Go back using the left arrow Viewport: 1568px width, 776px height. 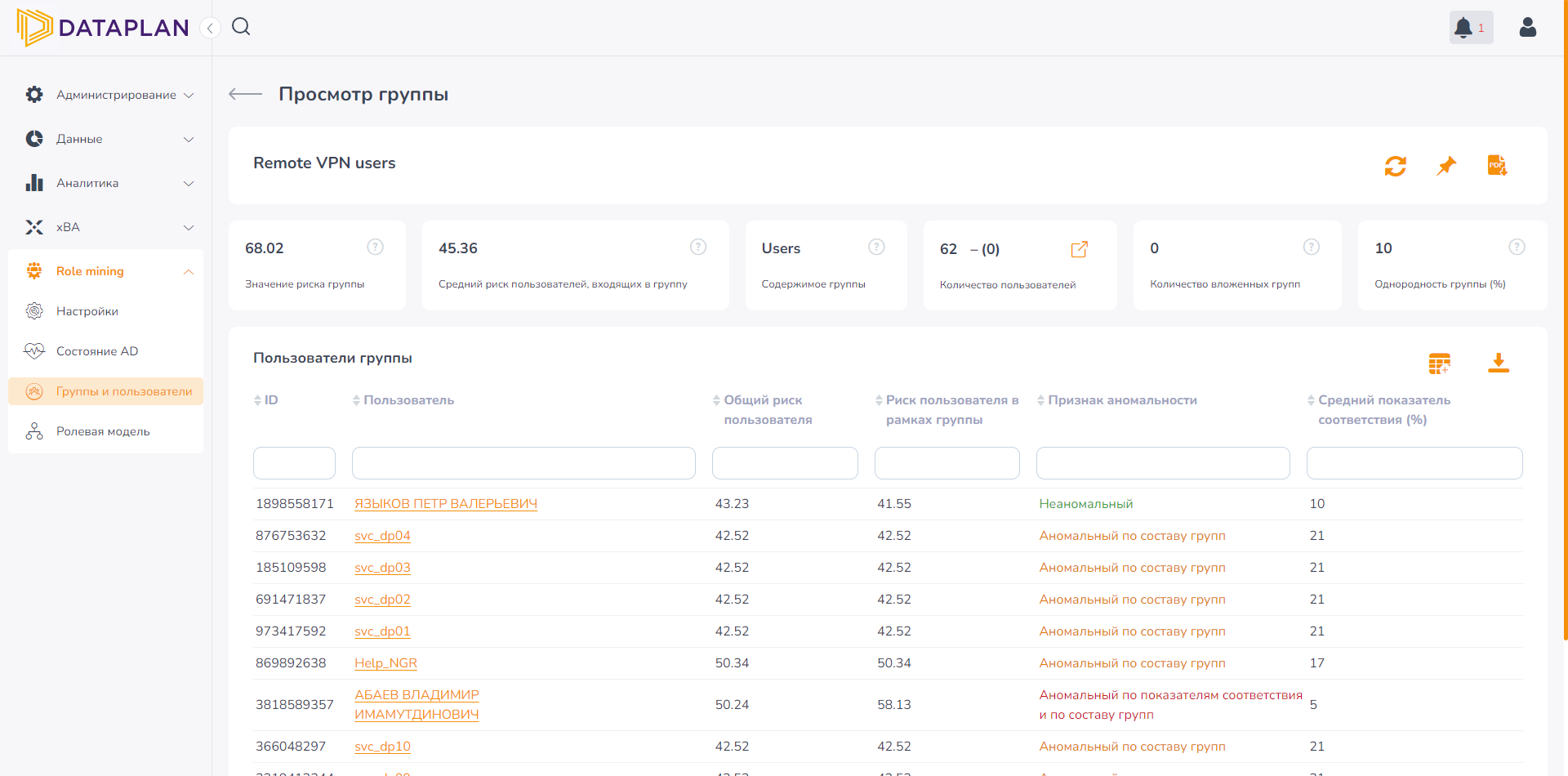[x=245, y=94]
